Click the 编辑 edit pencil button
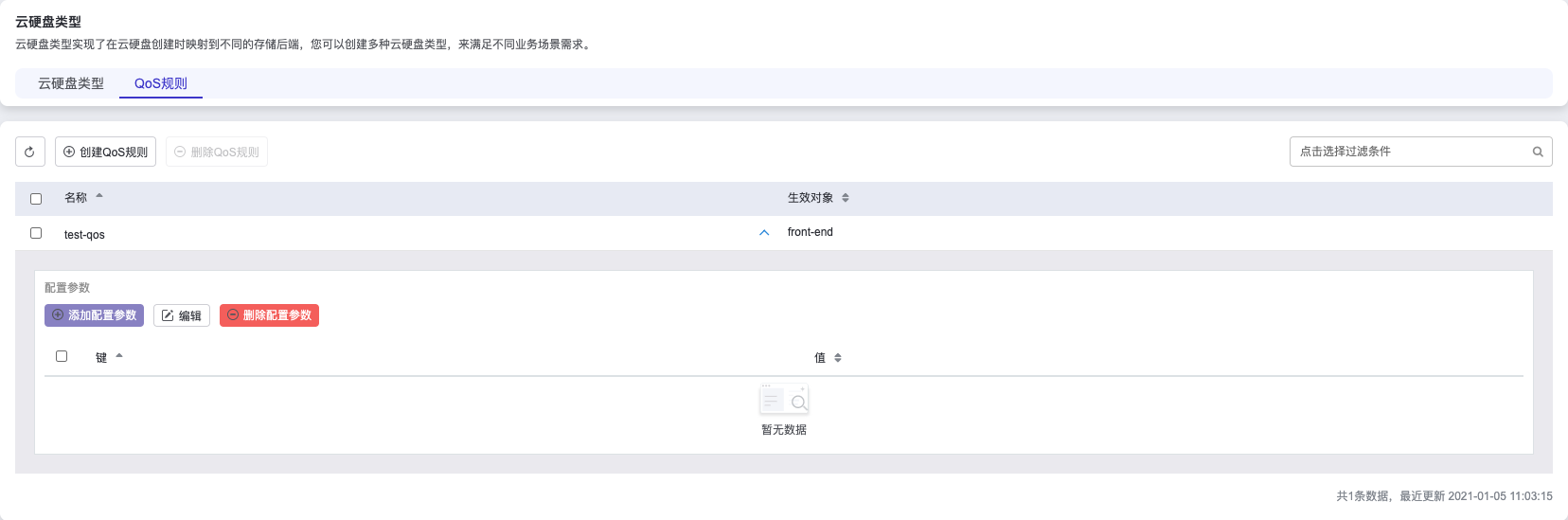The width and height of the screenshot is (1568, 520). tap(181, 315)
